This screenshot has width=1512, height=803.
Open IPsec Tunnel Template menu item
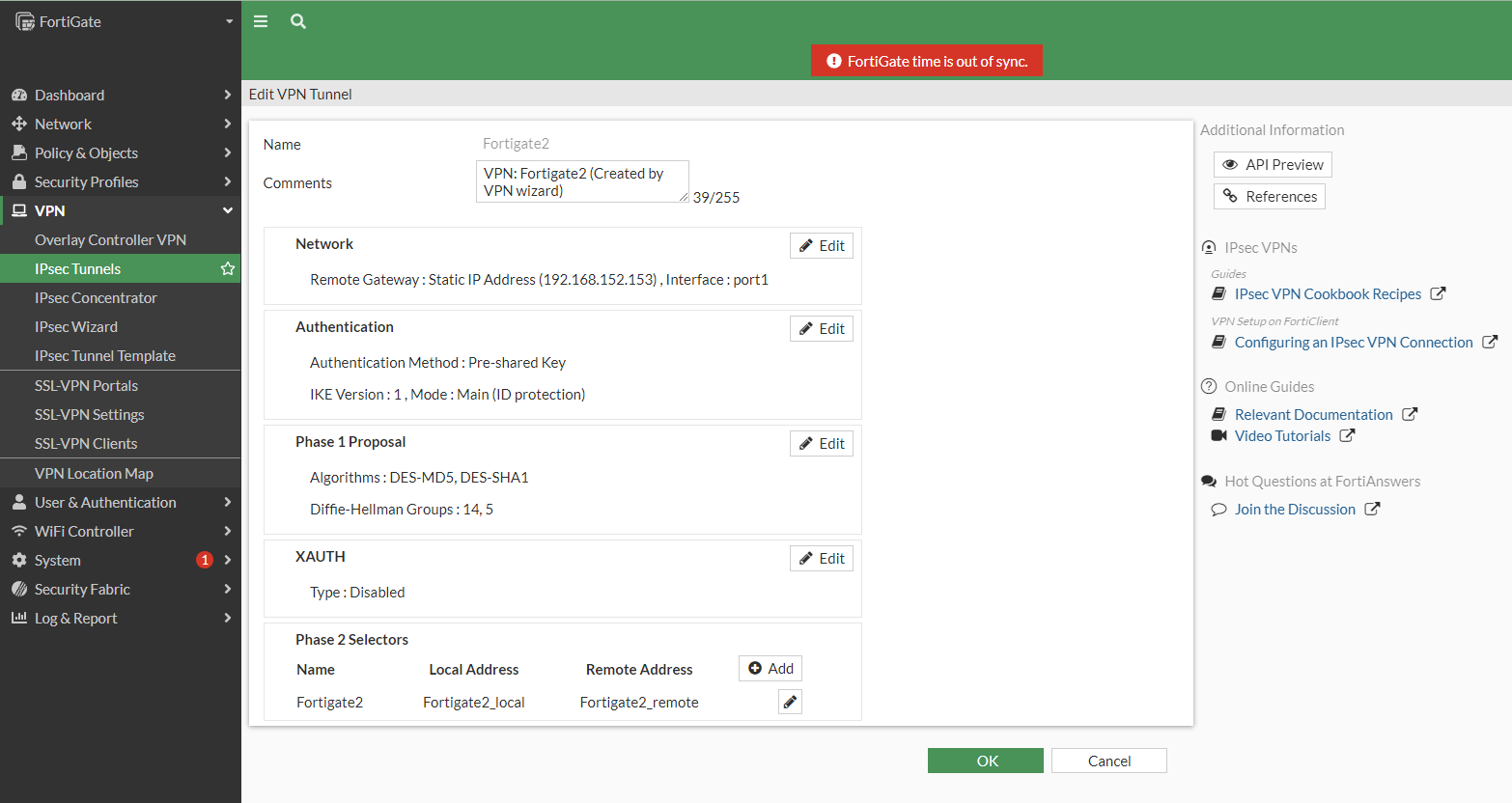pyautogui.click(x=121, y=355)
